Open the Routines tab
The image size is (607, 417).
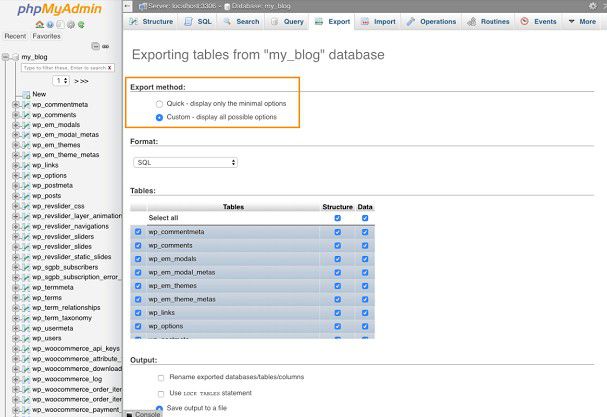click(x=488, y=22)
